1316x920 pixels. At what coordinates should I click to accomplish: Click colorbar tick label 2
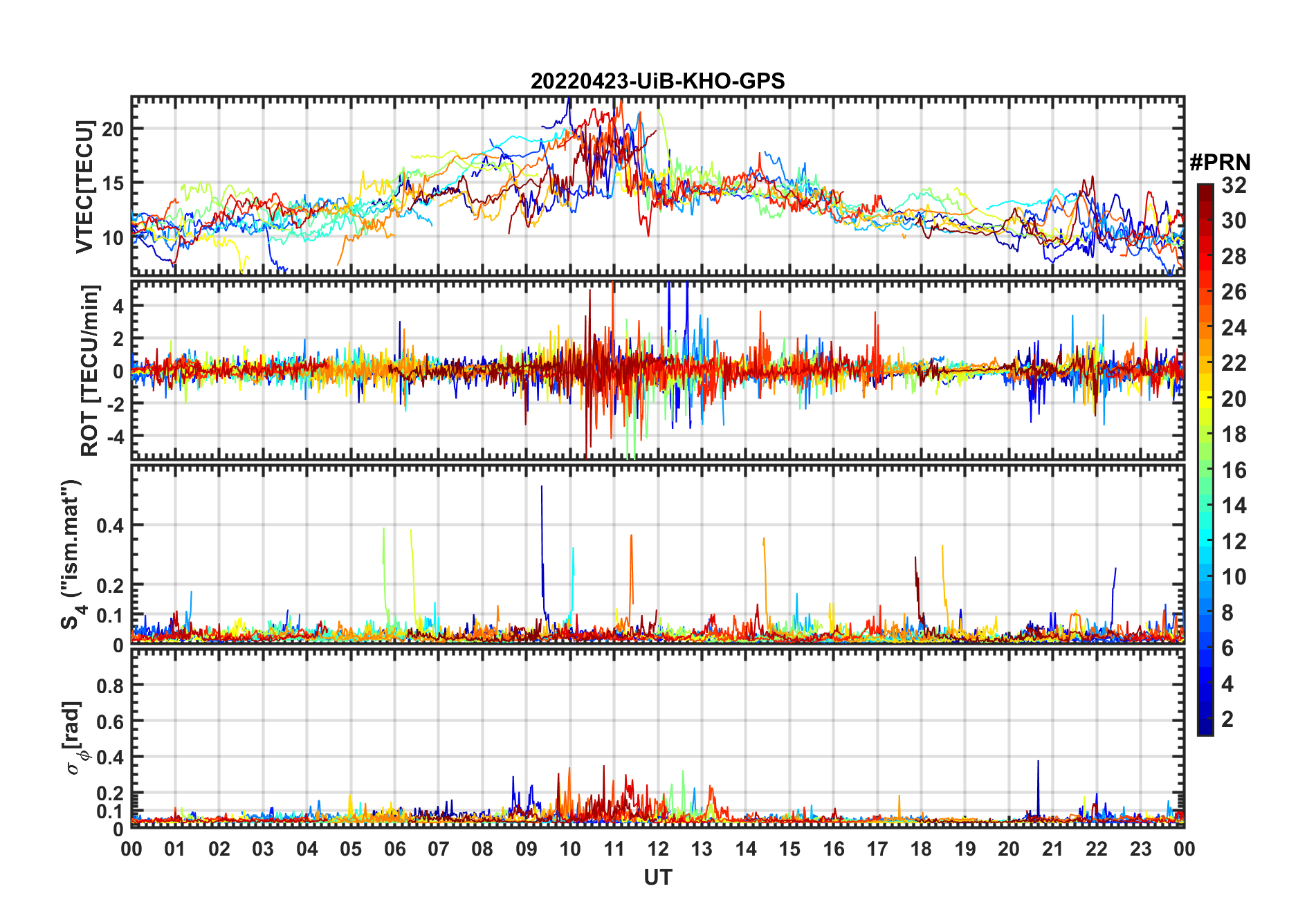1227,719
